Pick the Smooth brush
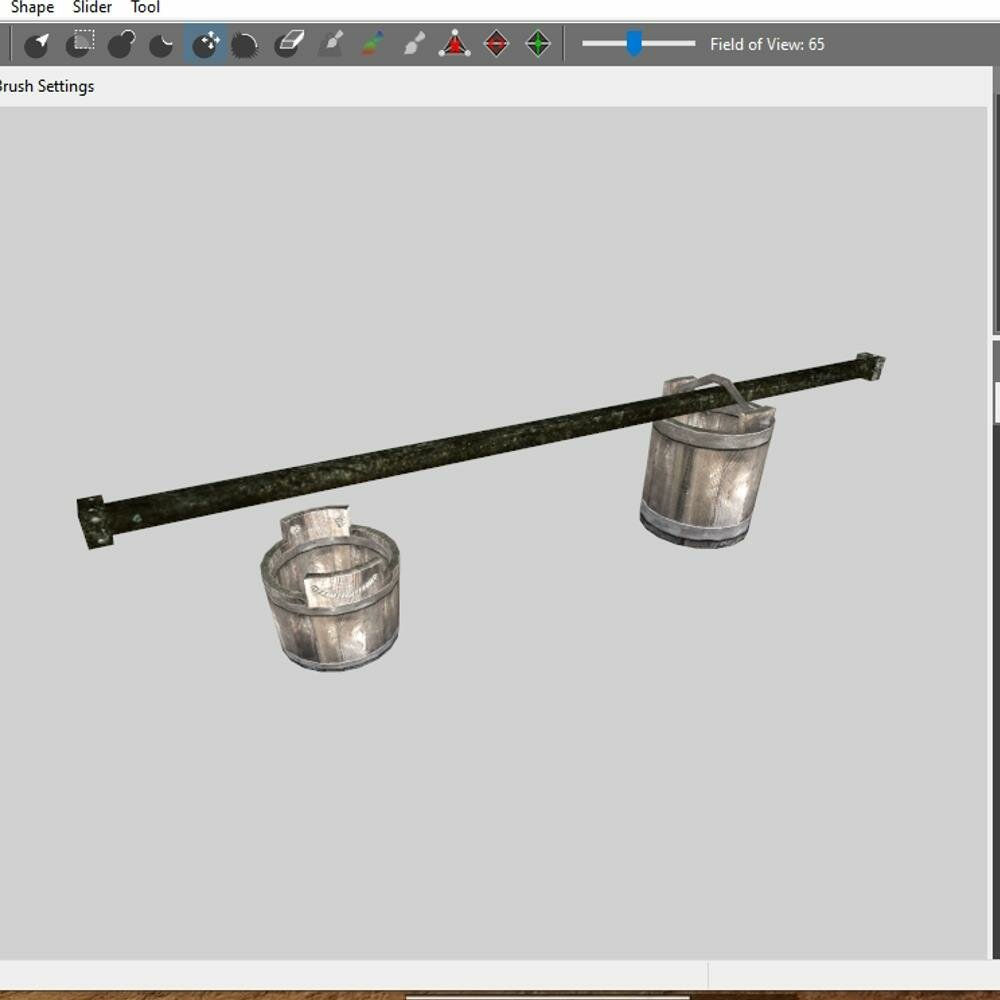Viewport: 1000px width, 1000px height. tap(245, 44)
